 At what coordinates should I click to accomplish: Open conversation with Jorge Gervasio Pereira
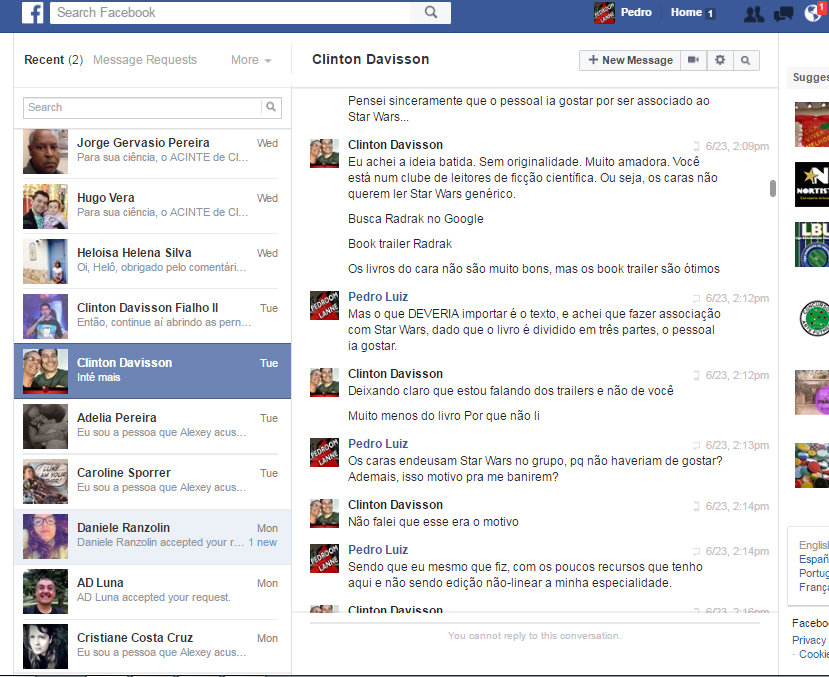click(x=152, y=152)
